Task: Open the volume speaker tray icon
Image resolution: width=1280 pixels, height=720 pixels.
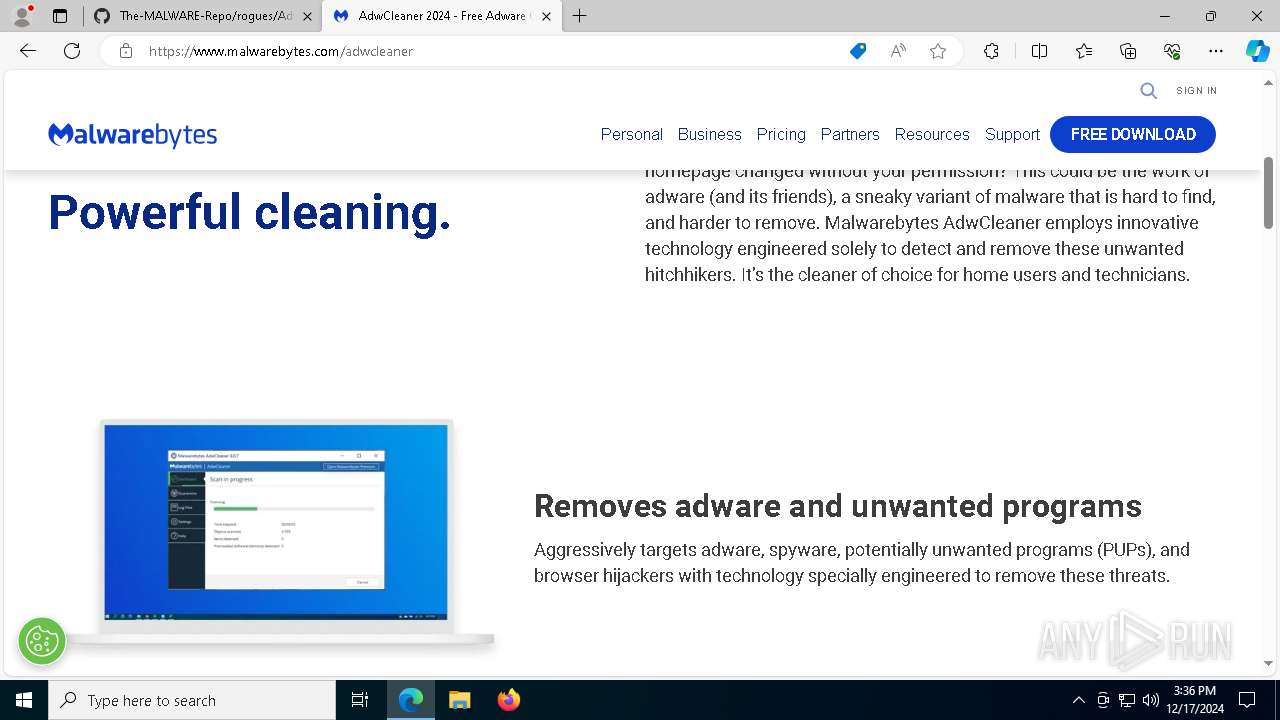Action: 1151,700
